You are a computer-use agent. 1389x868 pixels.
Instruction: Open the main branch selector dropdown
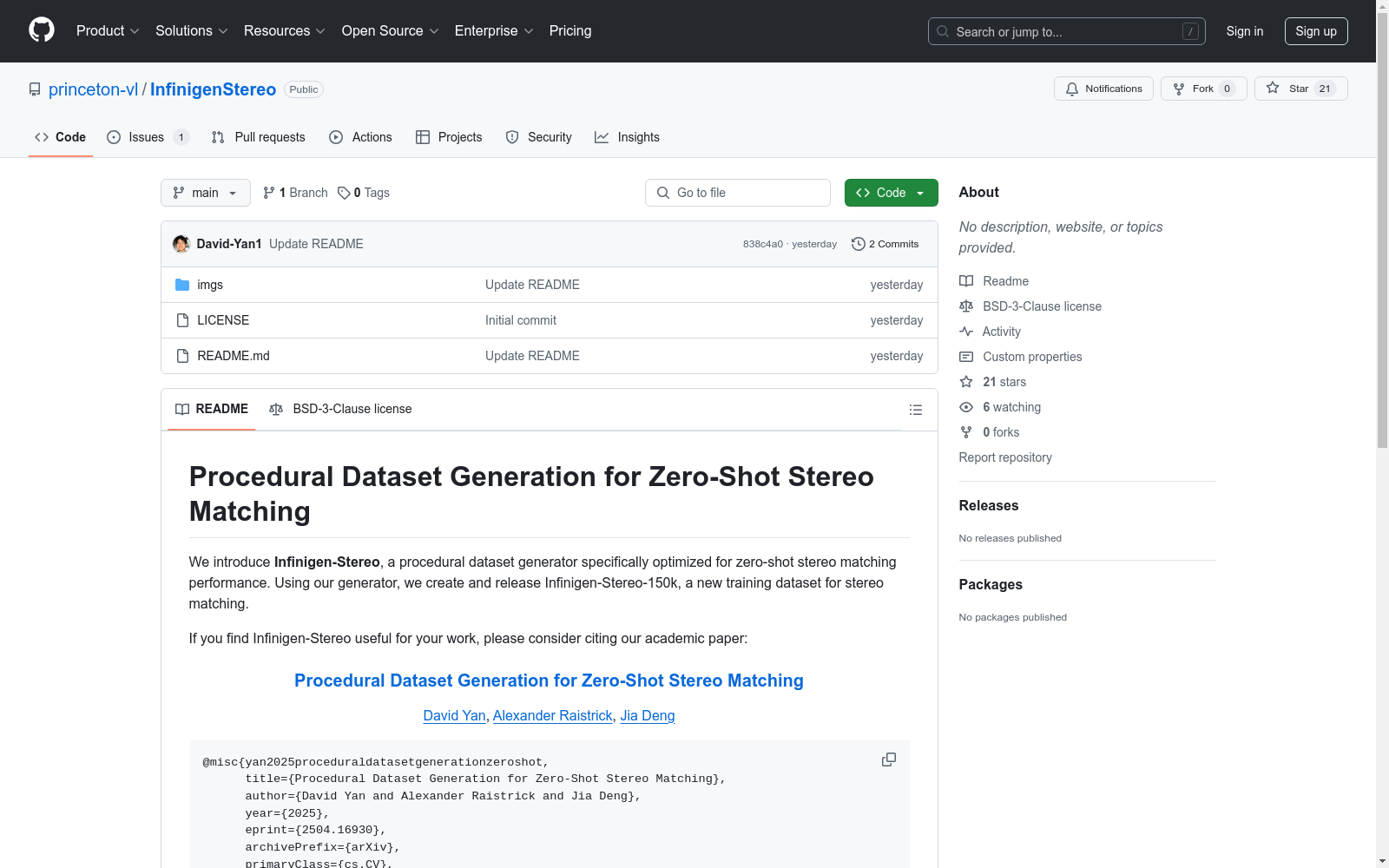coord(205,193)
